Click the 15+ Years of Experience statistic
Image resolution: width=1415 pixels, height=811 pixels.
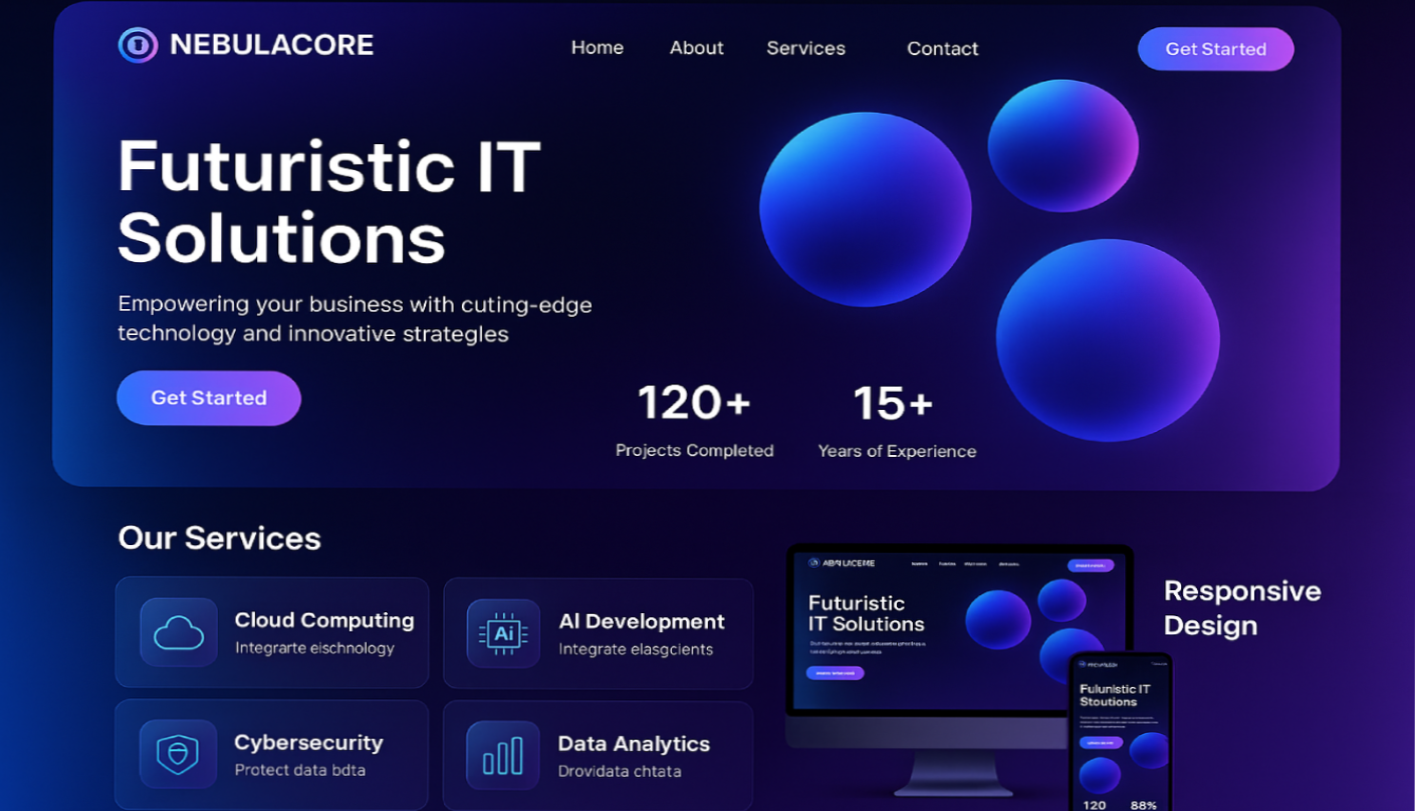click(x=896, y=420)
